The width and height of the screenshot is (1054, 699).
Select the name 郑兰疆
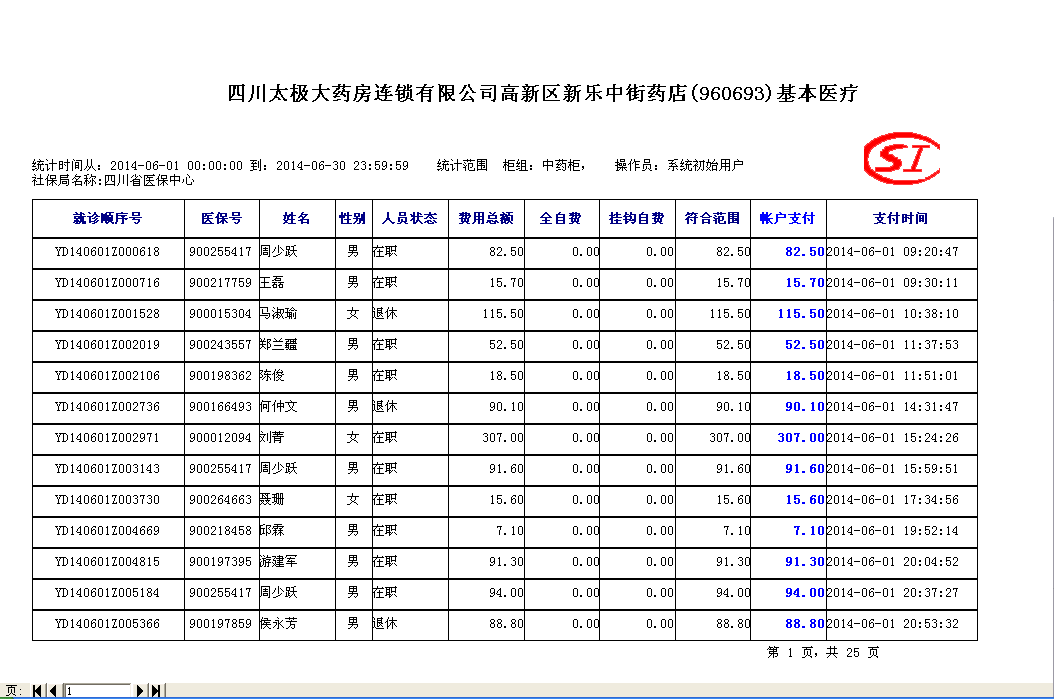(278, 345)
